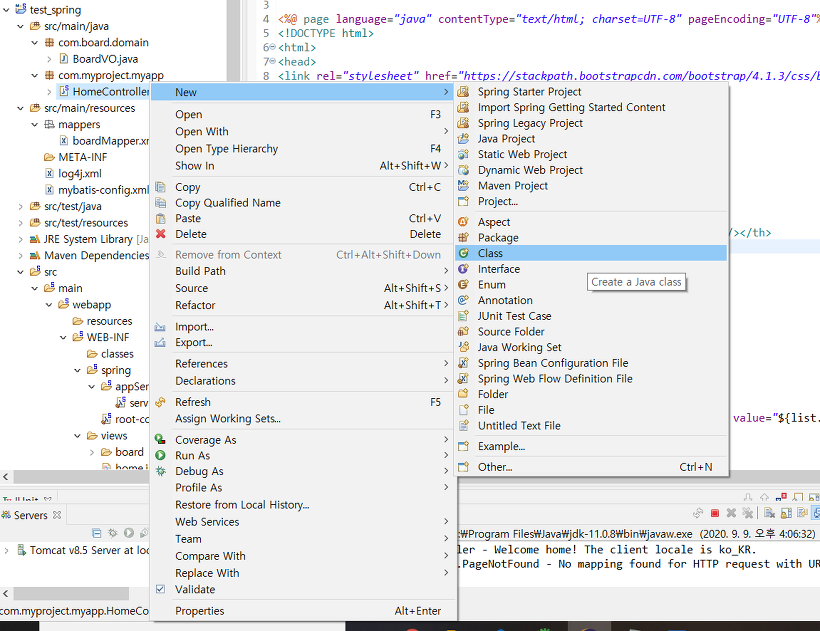Image resolution: width=820 pixels, height=631 pixels.
Task: Click the Spring Starter Project icon
Action: point(463,92)
